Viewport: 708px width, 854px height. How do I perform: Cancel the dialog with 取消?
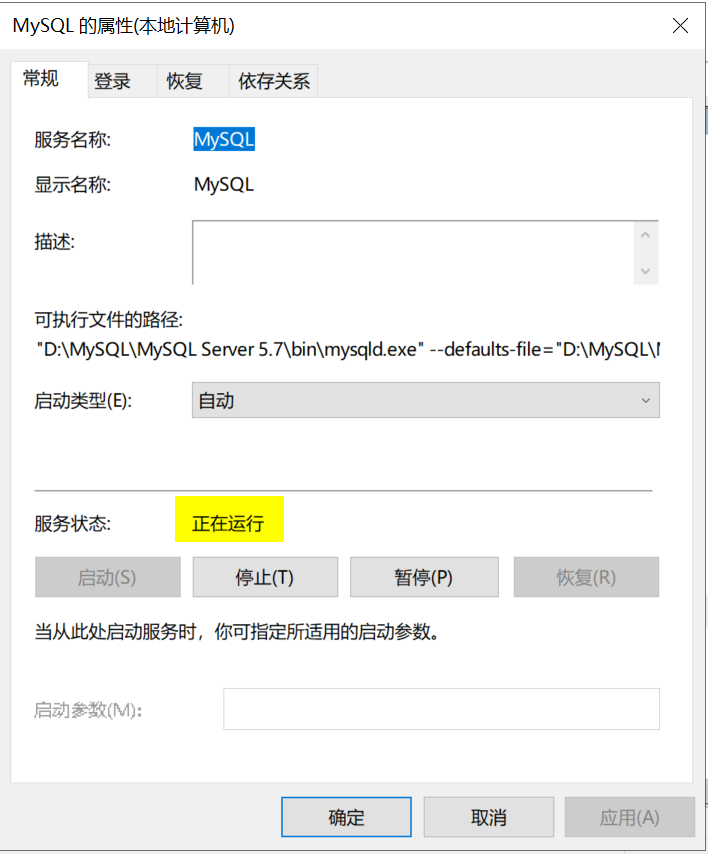point(489,817)
